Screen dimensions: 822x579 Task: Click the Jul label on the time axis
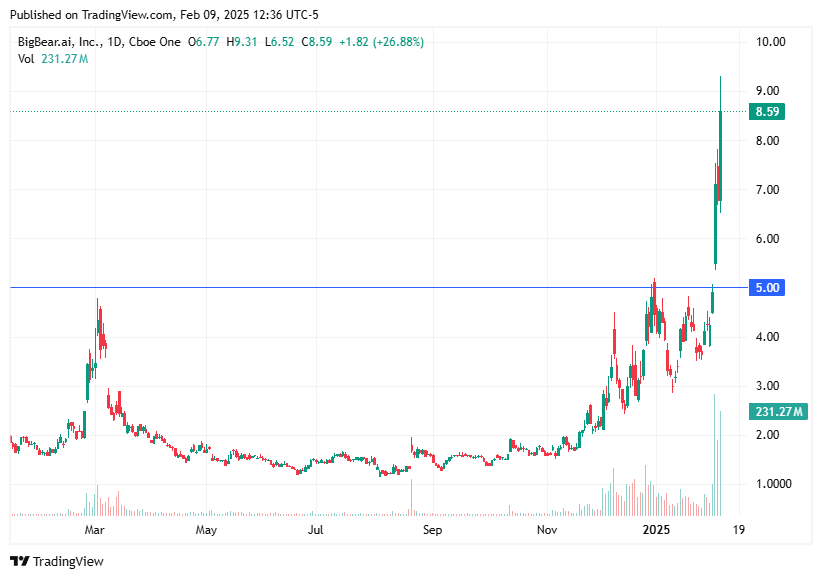(316, 530)
